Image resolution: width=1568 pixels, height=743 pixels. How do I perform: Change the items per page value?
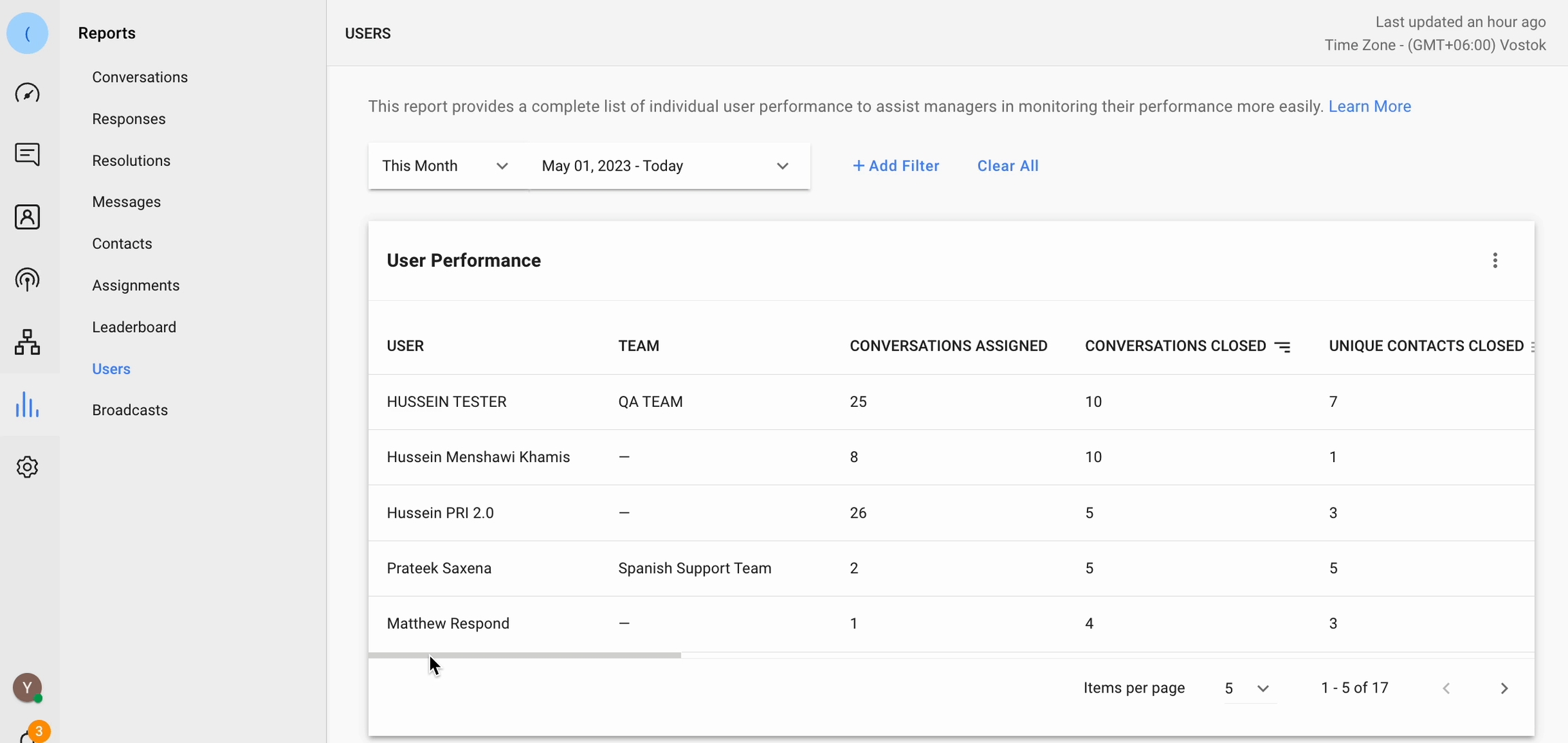[x=1247, y=688]
